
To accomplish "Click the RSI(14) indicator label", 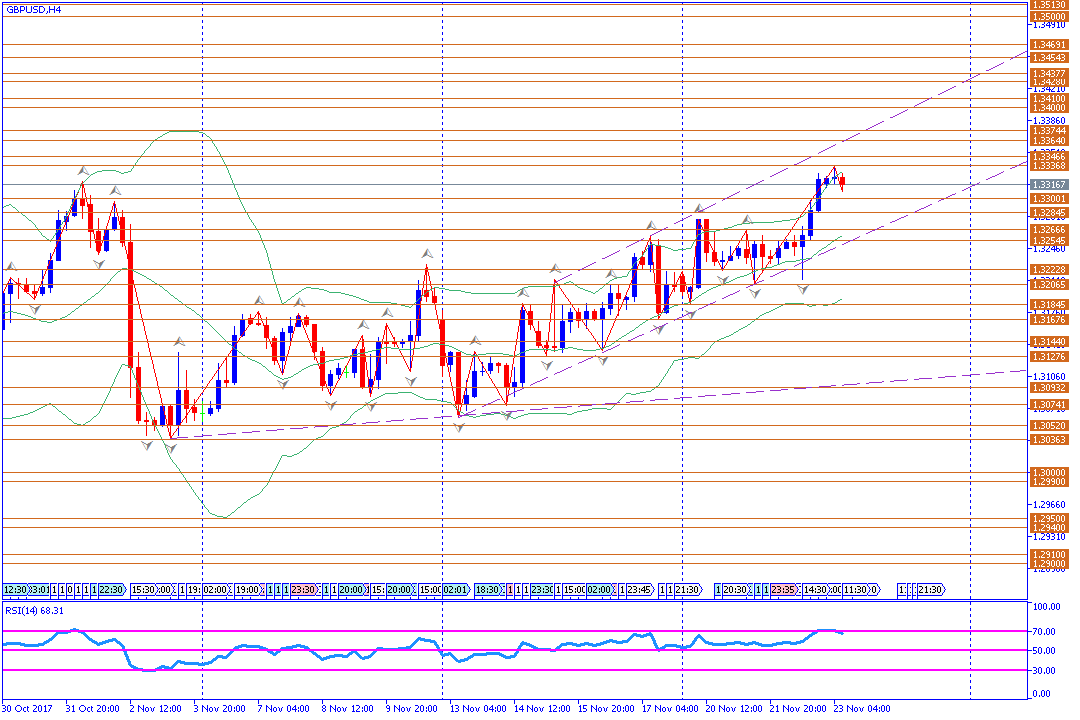I will tap(35, 610).
